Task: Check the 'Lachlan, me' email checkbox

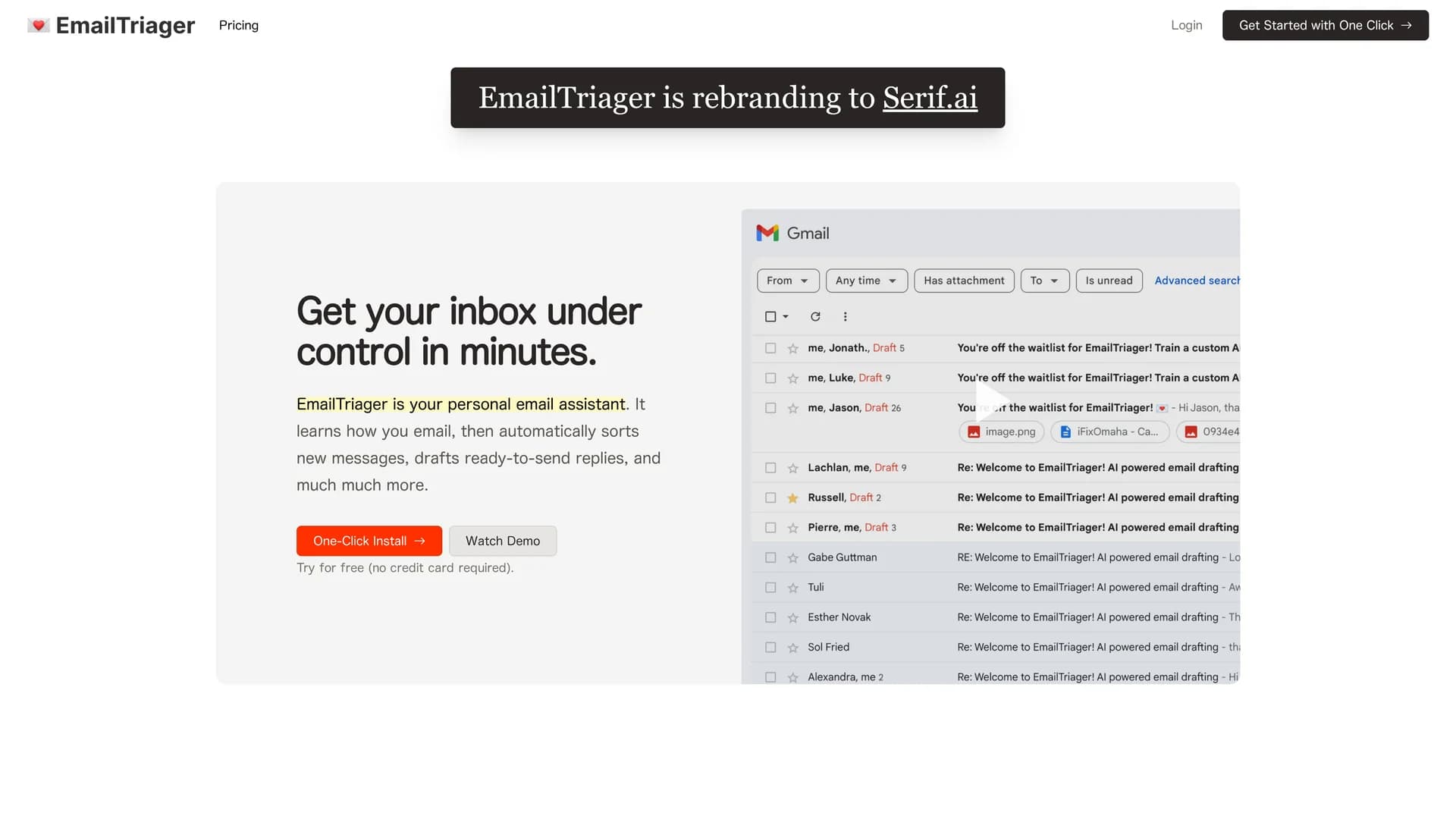Action: (x=770, y=468)
